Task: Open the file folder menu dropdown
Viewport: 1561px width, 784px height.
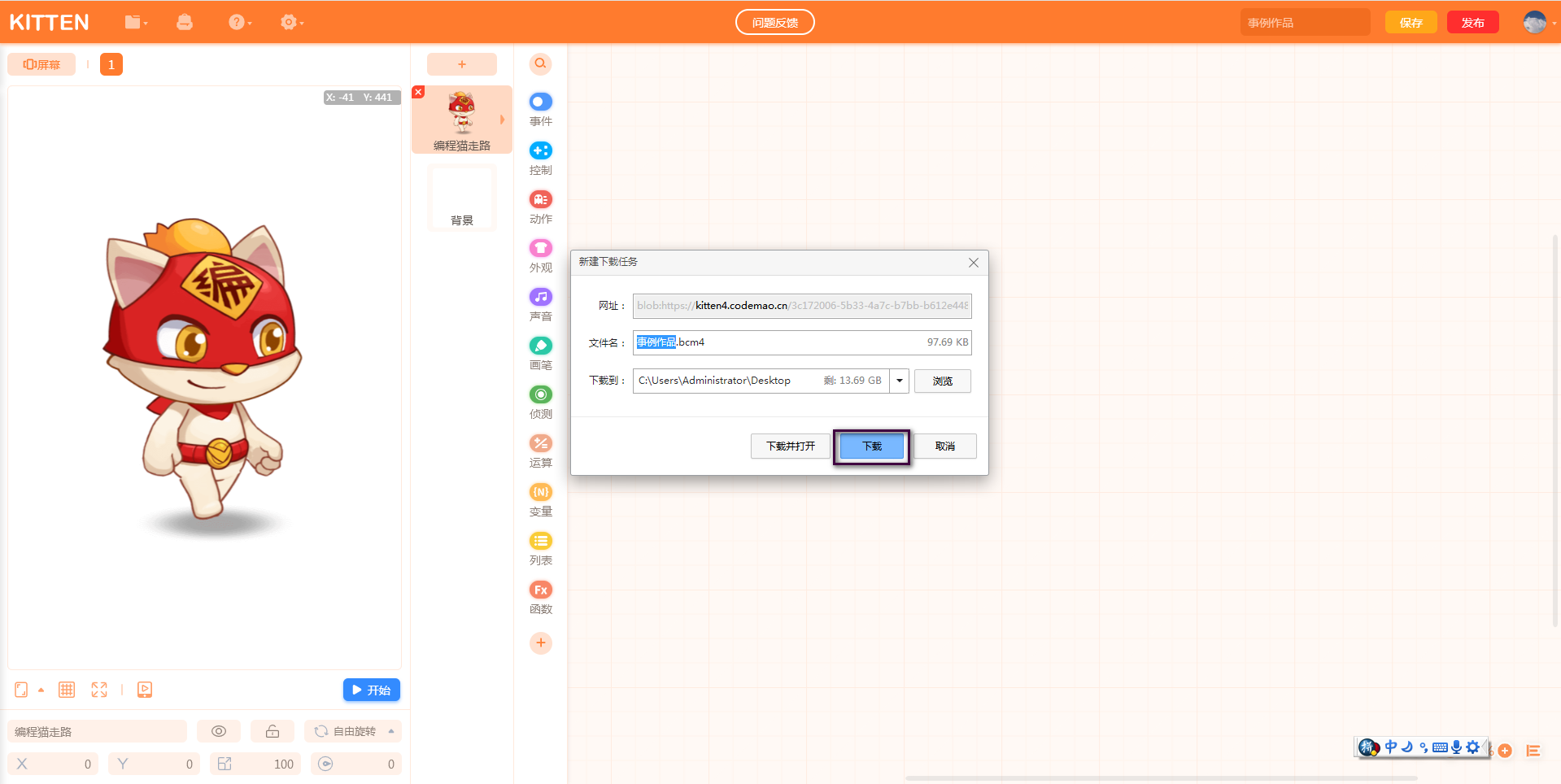Action: [x=136, y=23]
